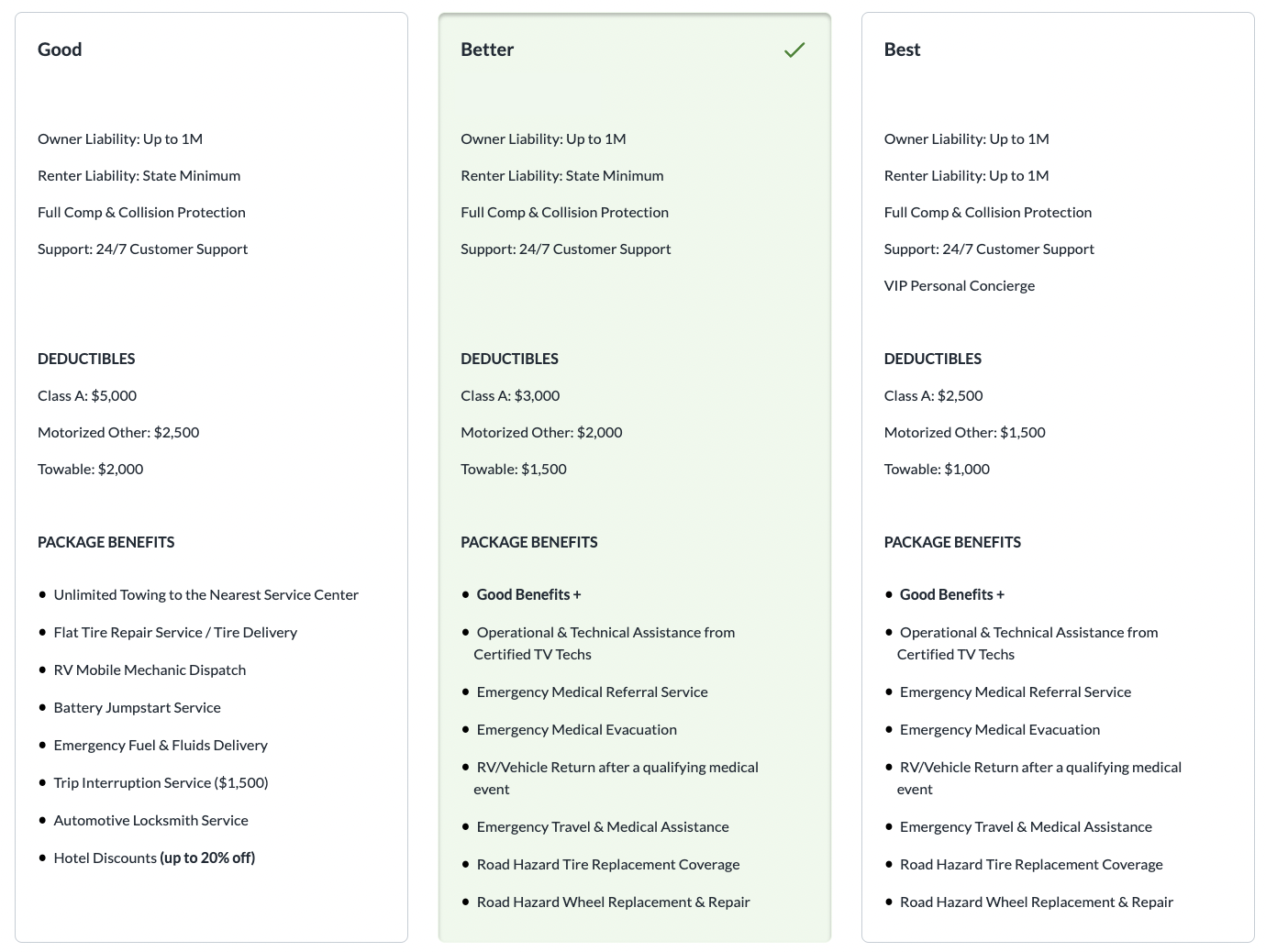Select the Better plan card
Image resolution: width=1266 pixels, height=952 pixels.
click(x=634, y=477)
